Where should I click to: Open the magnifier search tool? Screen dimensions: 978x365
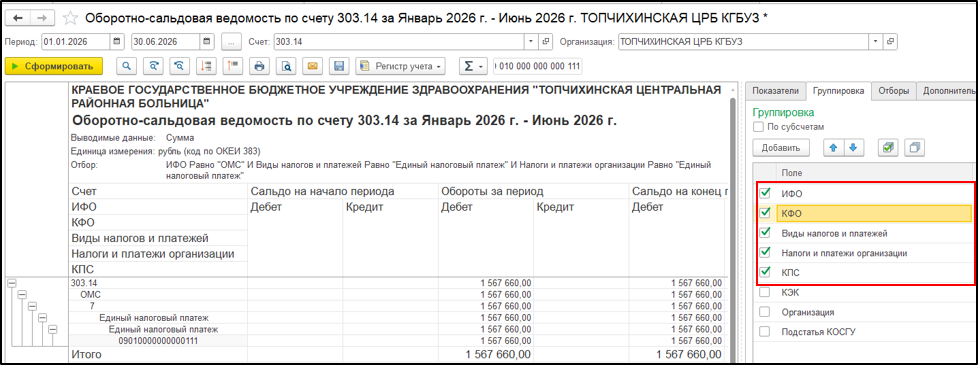coord(127,66)
